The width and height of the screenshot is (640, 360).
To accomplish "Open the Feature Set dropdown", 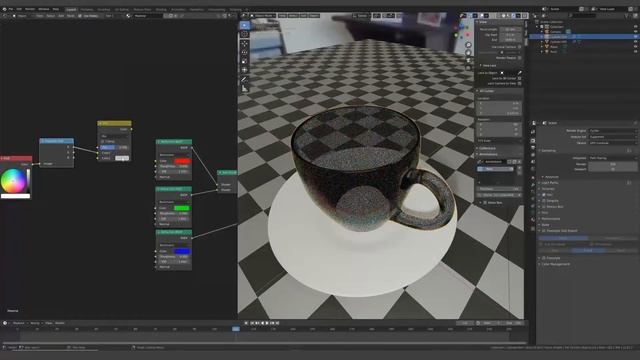I will click(613, 137).
